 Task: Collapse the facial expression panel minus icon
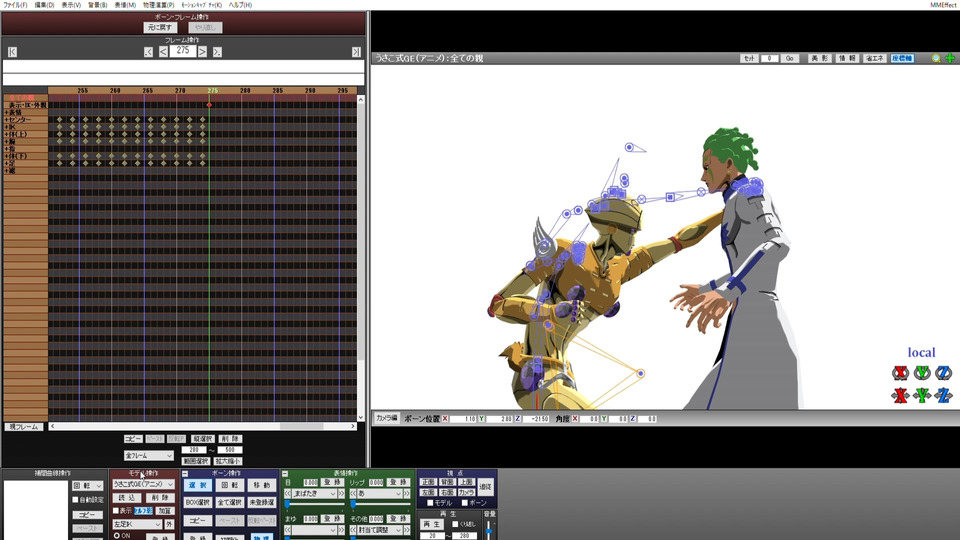pyautogui.click(x=285, y=473)
